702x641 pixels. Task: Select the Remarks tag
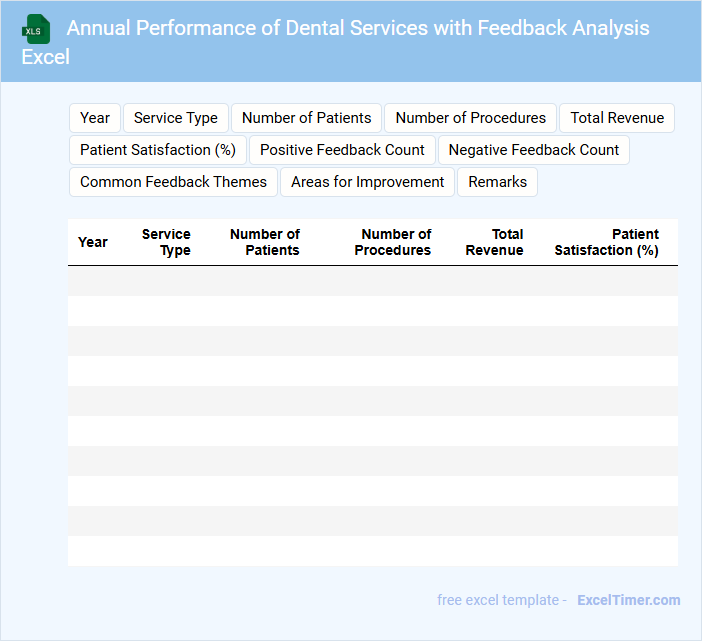[x=498, y=182]
